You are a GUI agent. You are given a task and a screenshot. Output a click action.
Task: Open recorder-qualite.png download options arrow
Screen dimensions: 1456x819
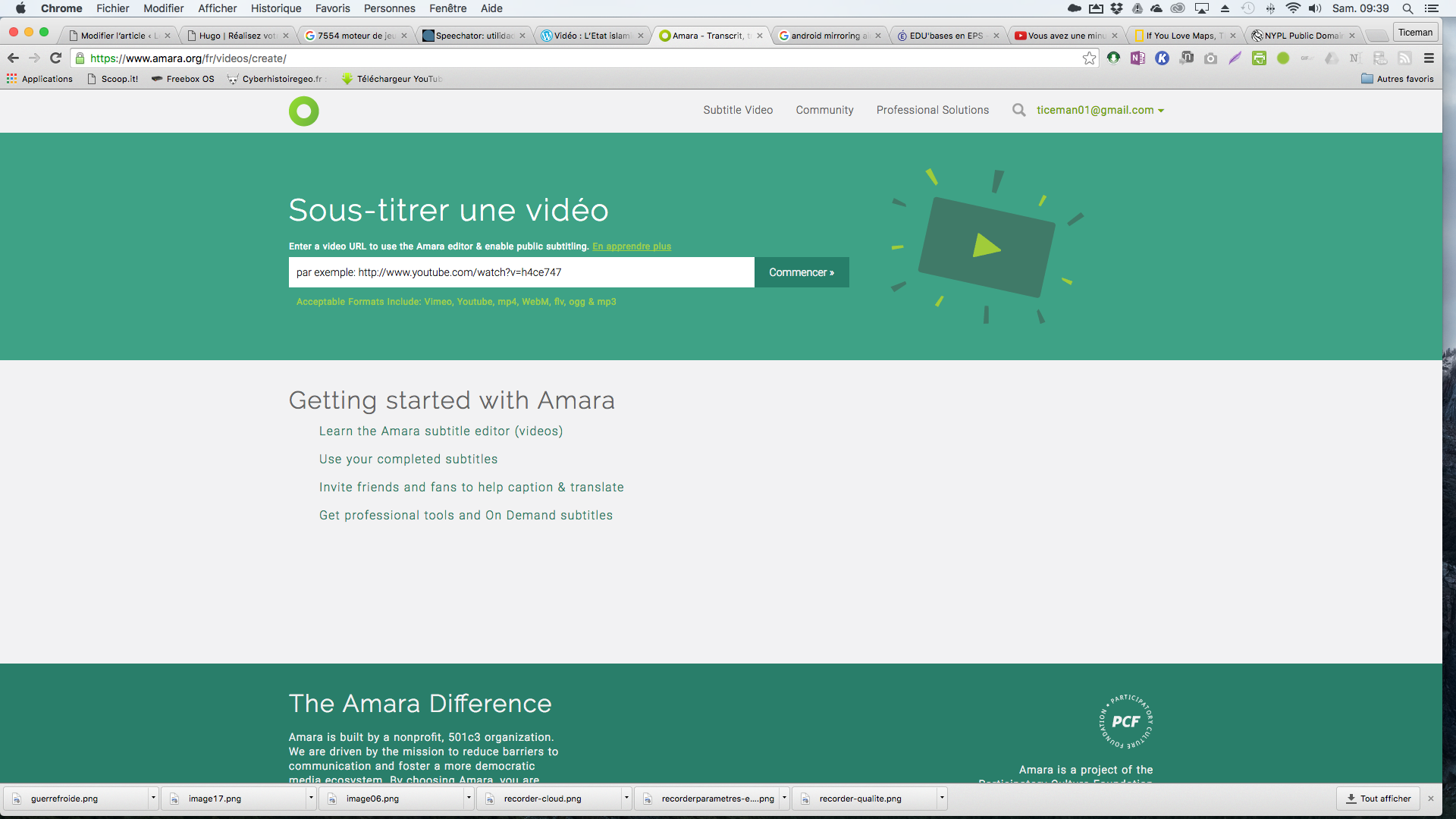click(x=942, y=798)
